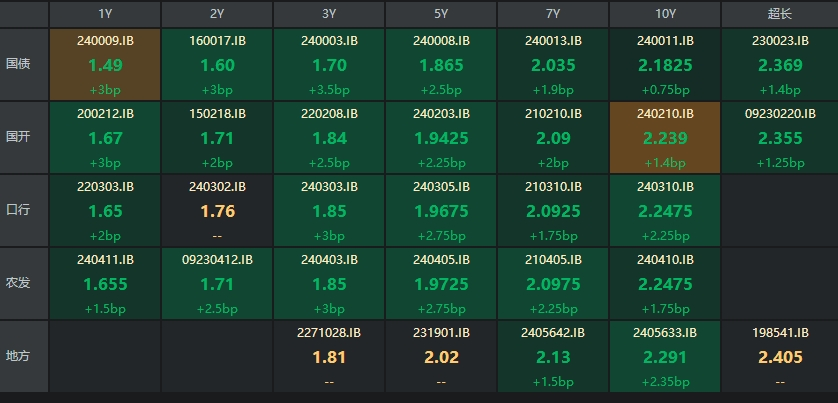Click yield 1.9675 for 口行 5Y
The width and height of the screenshot is (838, 403).
441,211
